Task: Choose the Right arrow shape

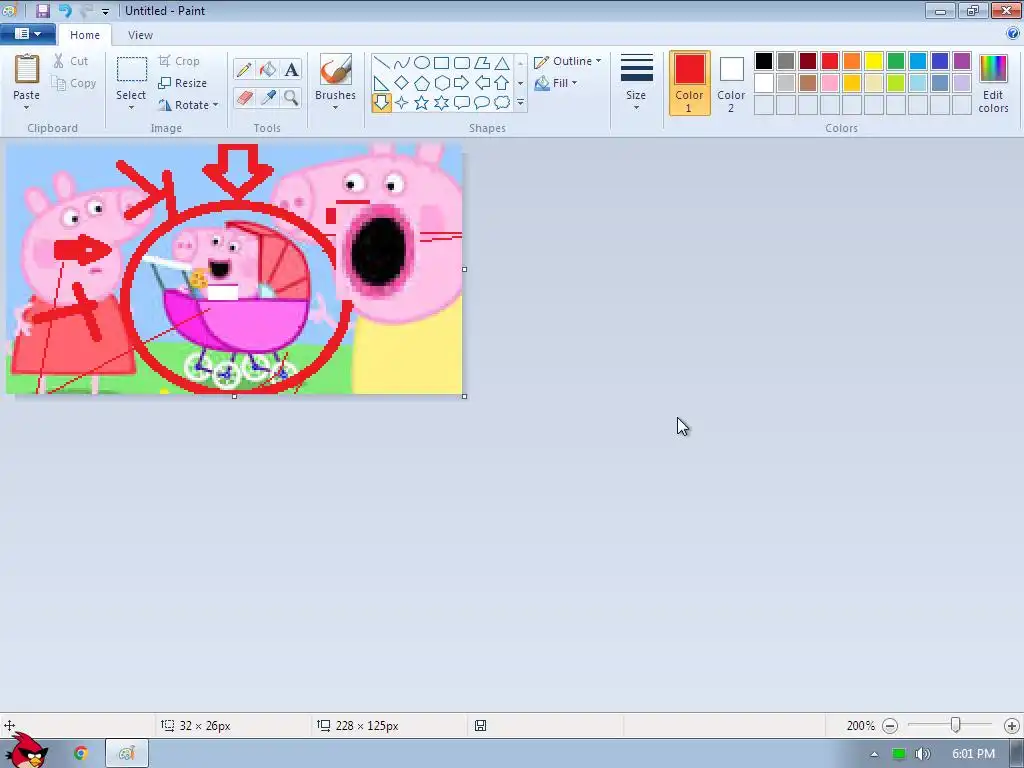Action: coord(462,83)
